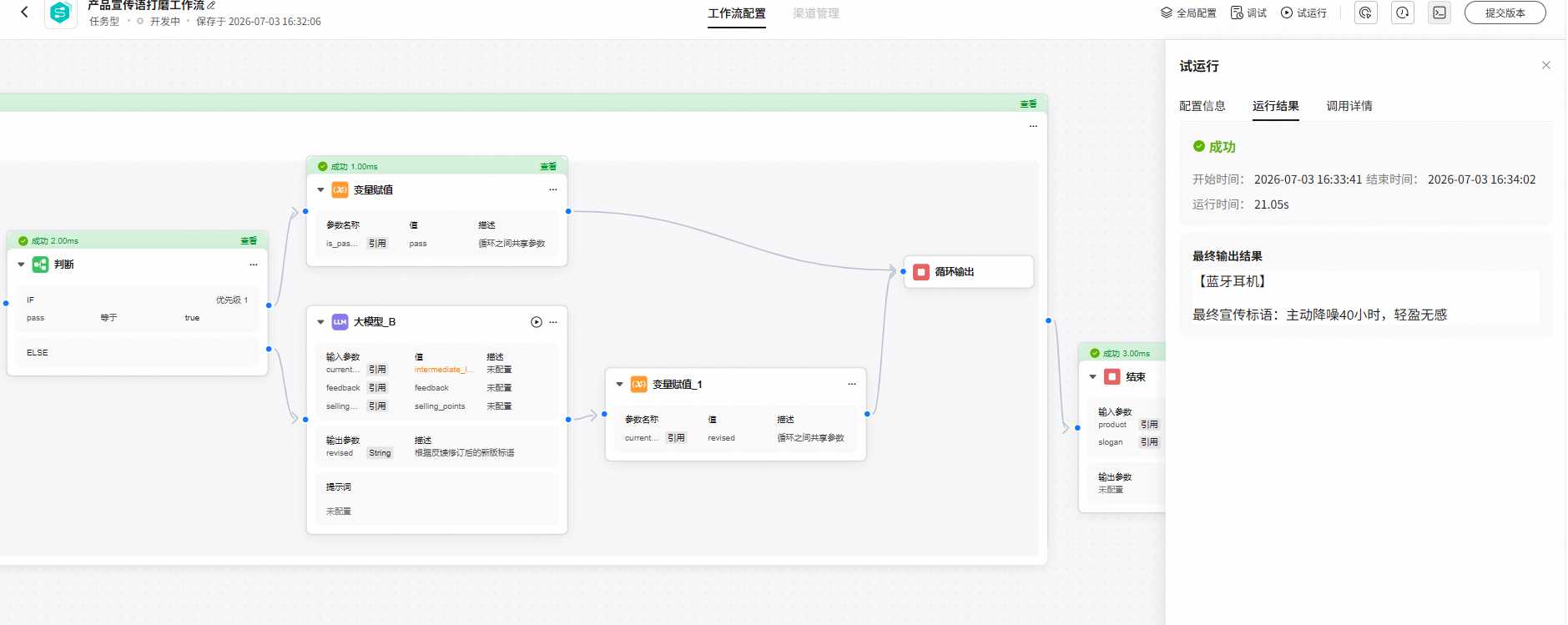Click the LLM icon on 大模型_B
This screenshot has width=1568, height=625.
(340, 322)
